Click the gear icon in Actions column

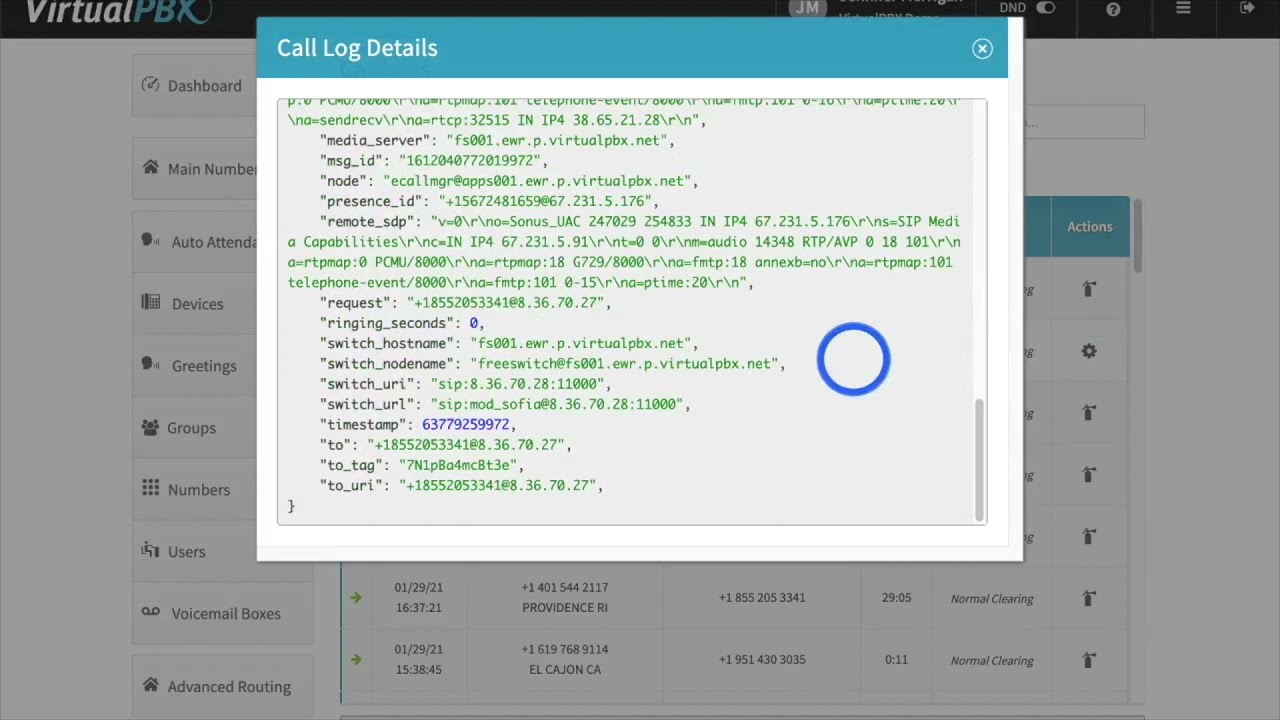coord(1089,351)
